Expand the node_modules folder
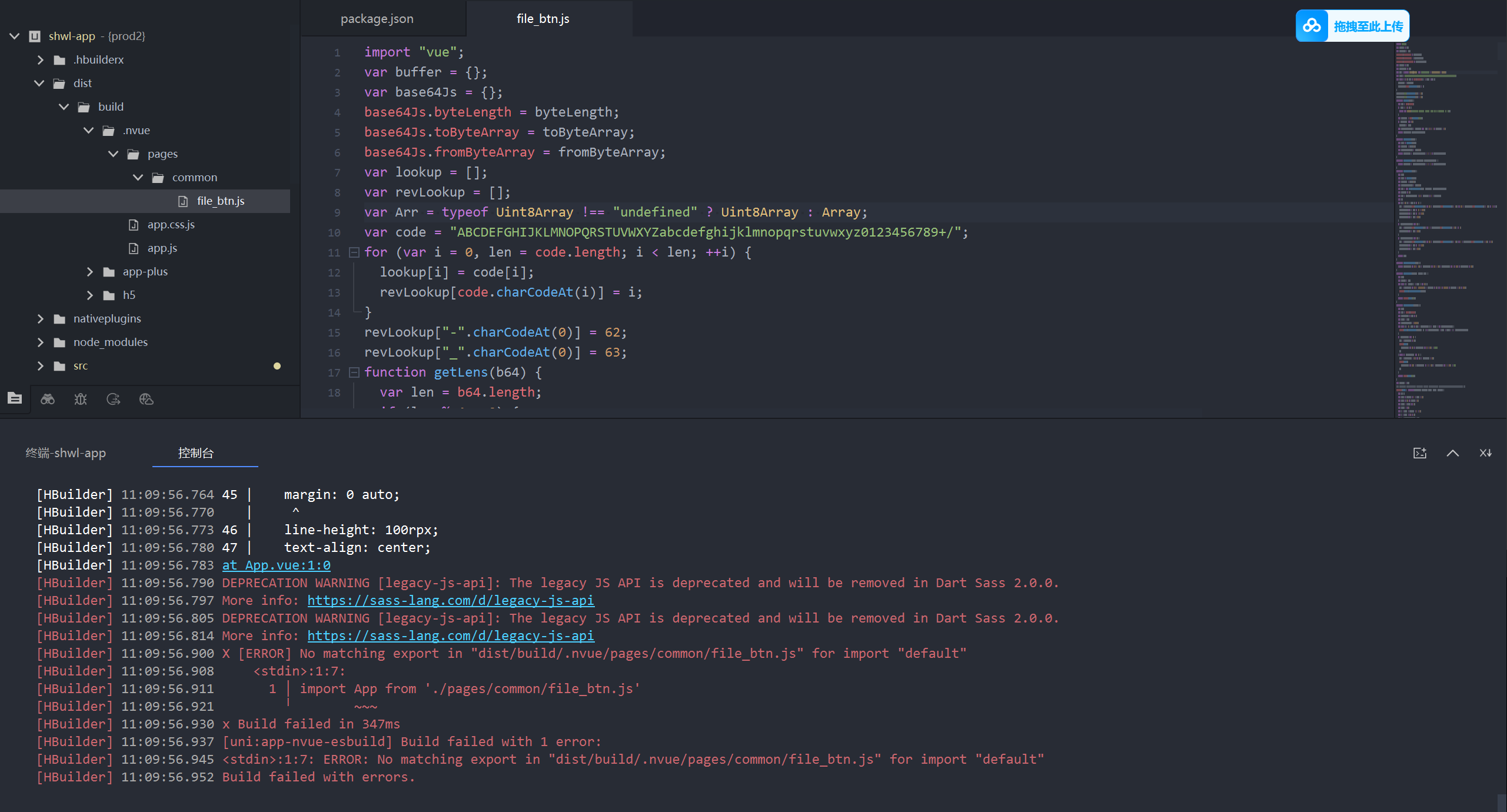Viewport: 1507px width, 812px height. (x=40, y=342)
